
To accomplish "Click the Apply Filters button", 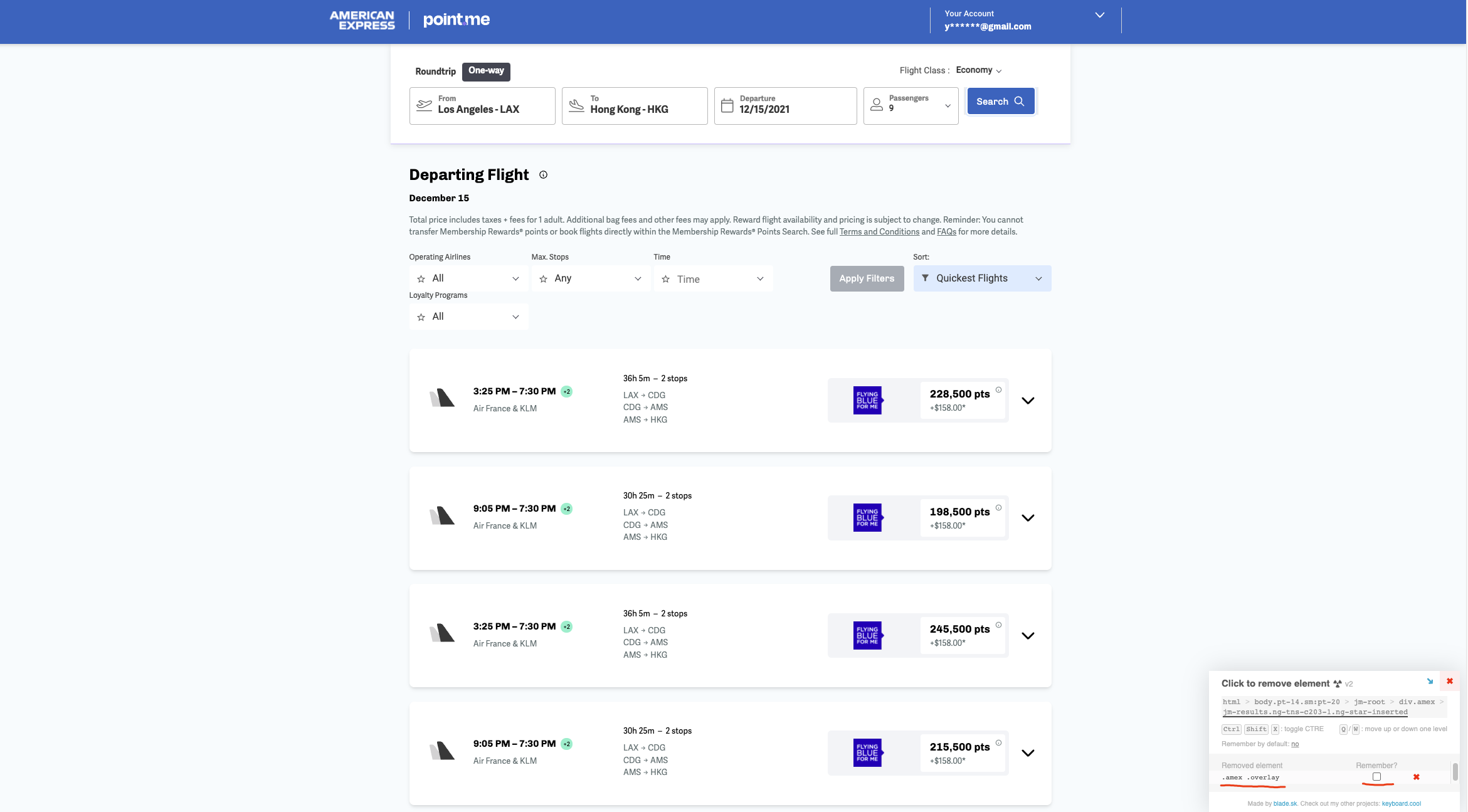I will [x=867, y=278].
